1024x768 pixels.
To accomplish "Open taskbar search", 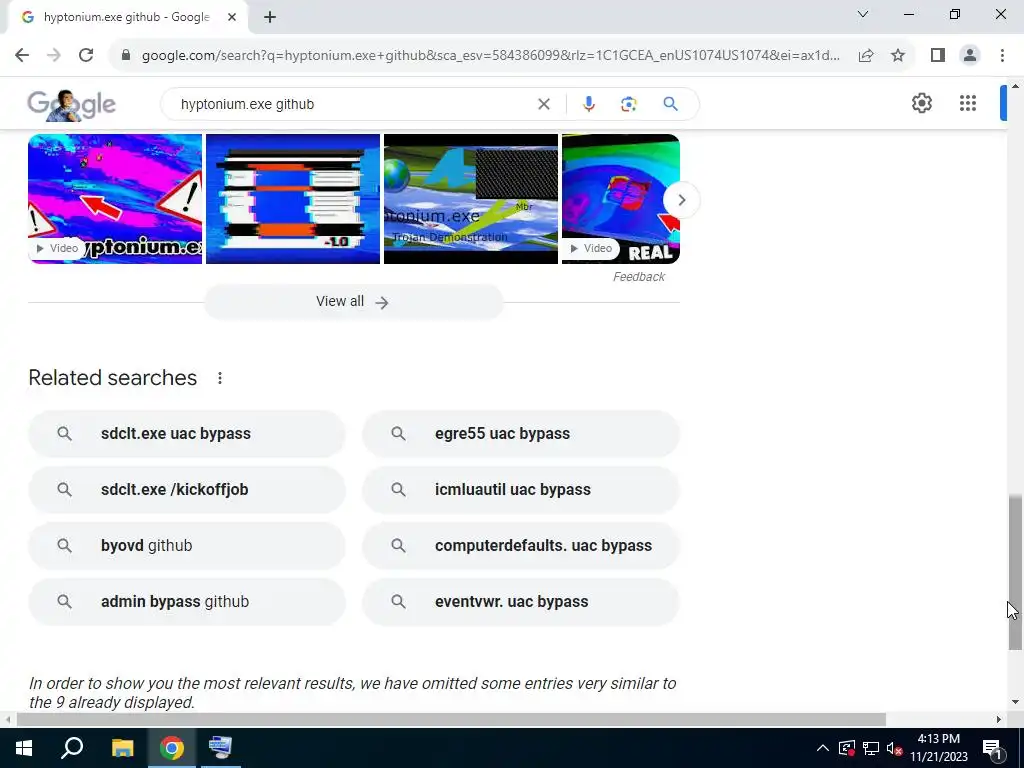I will tap(72, 748).
